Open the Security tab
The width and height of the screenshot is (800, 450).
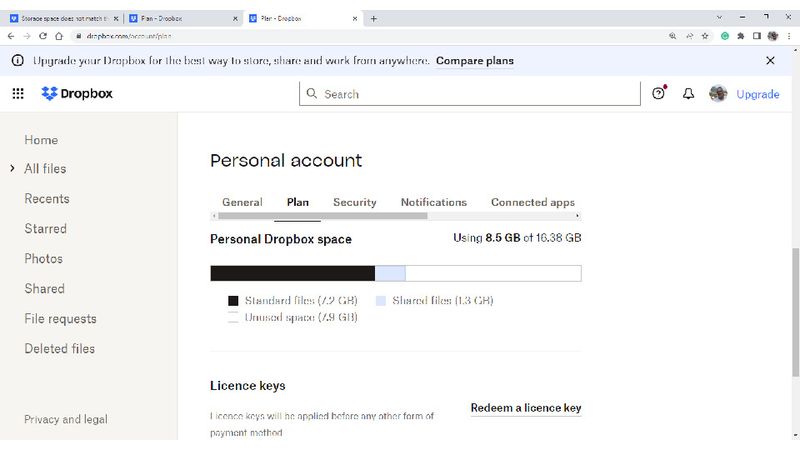[355, 202]
